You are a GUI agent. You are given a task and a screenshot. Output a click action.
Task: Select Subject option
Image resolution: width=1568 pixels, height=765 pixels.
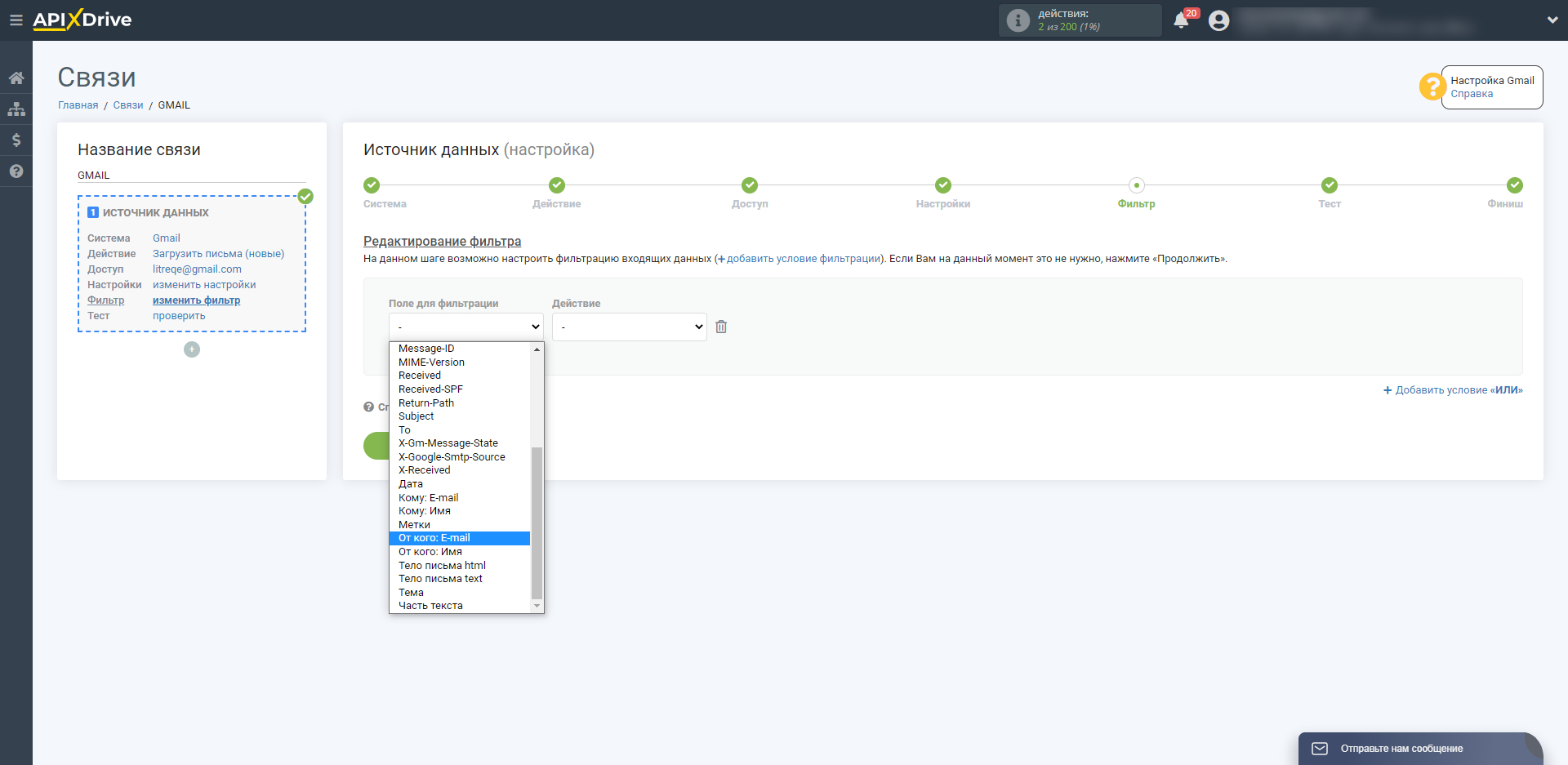tap(460, 416)
